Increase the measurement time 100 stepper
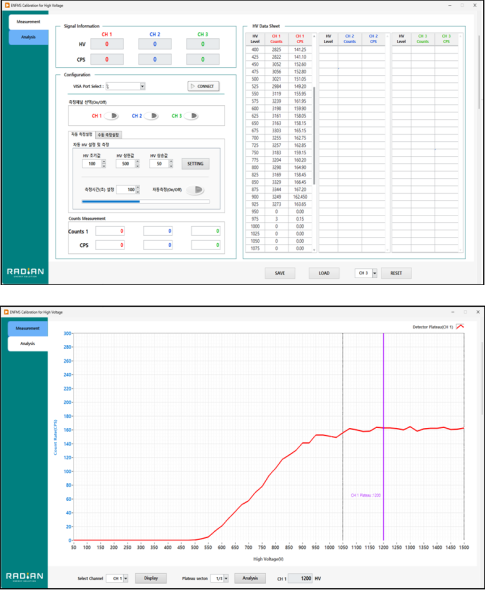The height and width of the screenshot is (590, 485). click(x=138, y=187)
